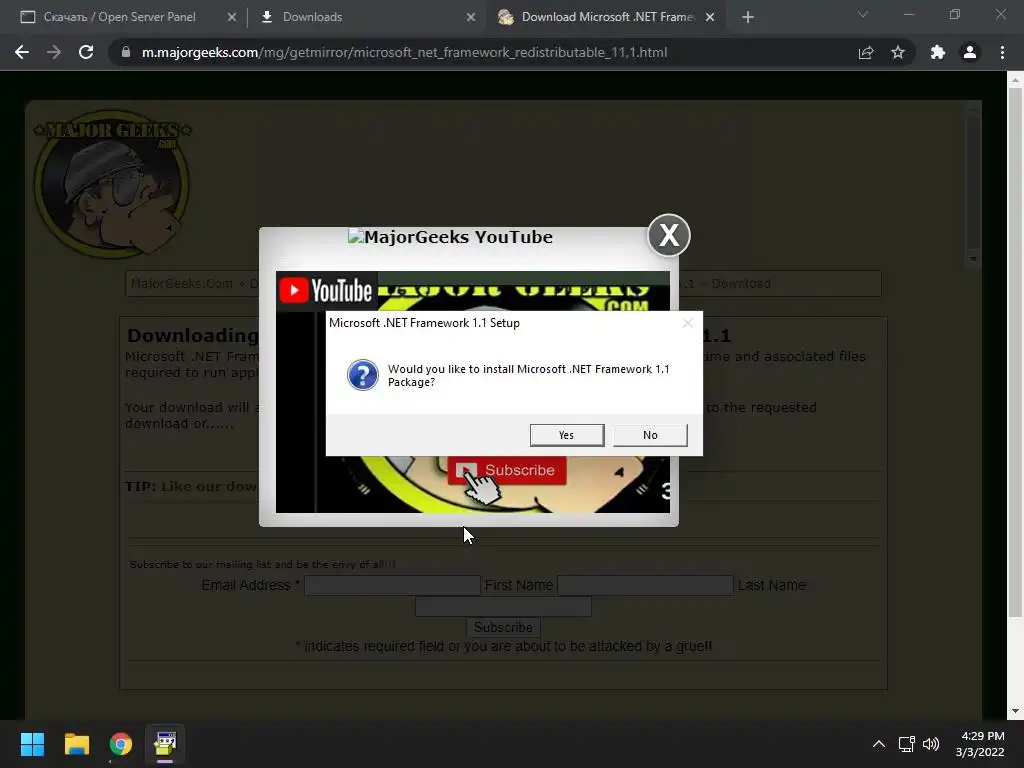The width and height of the screenshot is (1024, 768).
Task: Open the Extensions puzzle icon
Action: pos(938,52)
